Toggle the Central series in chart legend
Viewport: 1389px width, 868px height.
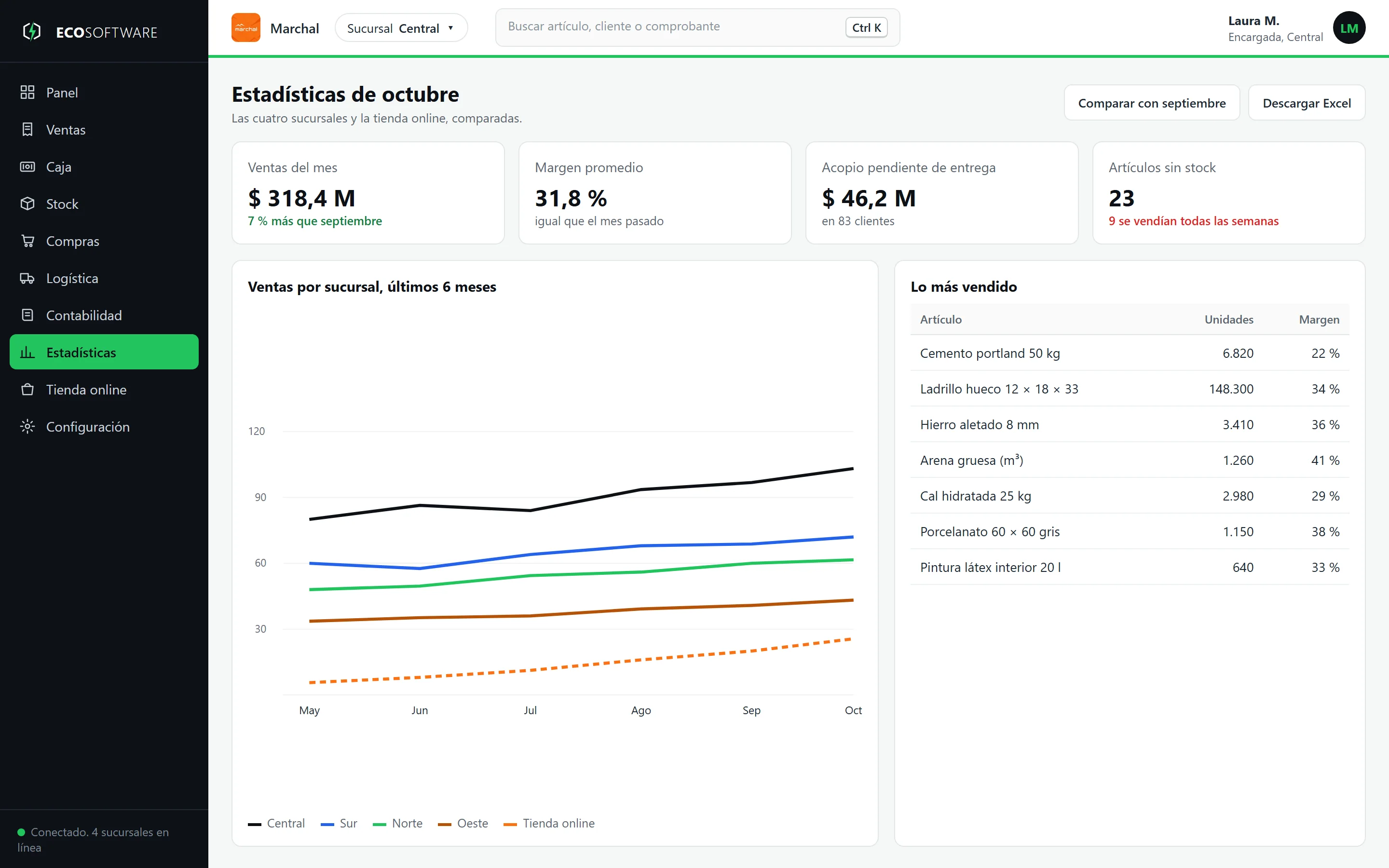click(x=276, y=823)
